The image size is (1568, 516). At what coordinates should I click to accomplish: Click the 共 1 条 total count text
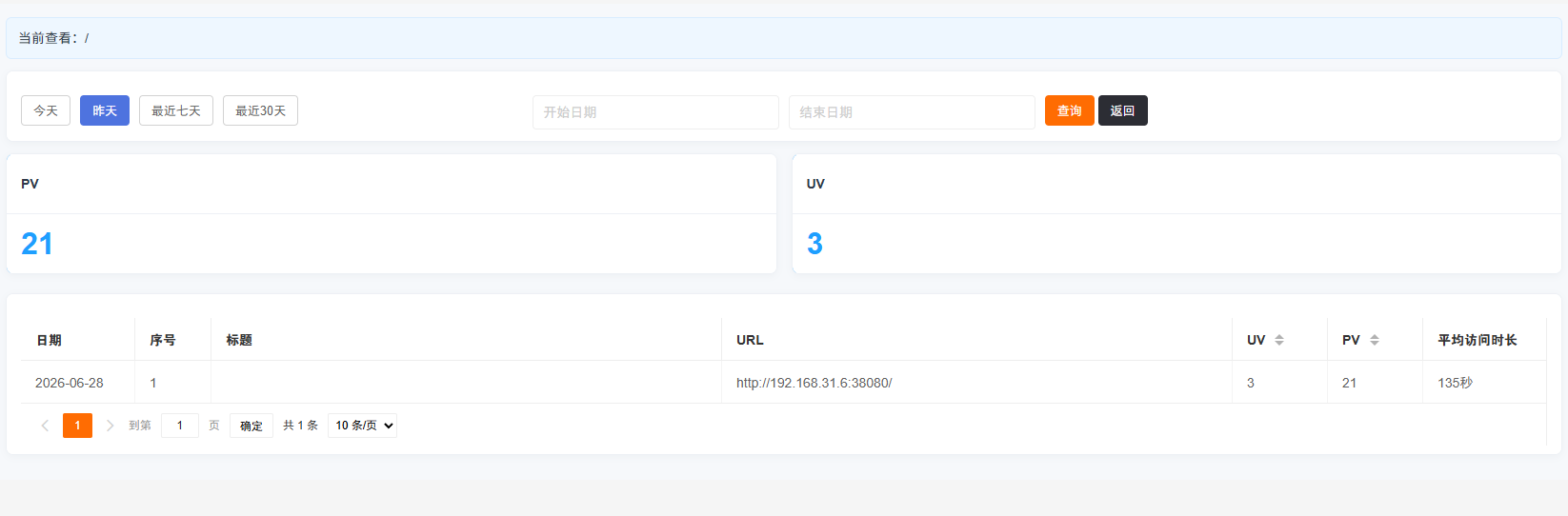click(300, 426)
